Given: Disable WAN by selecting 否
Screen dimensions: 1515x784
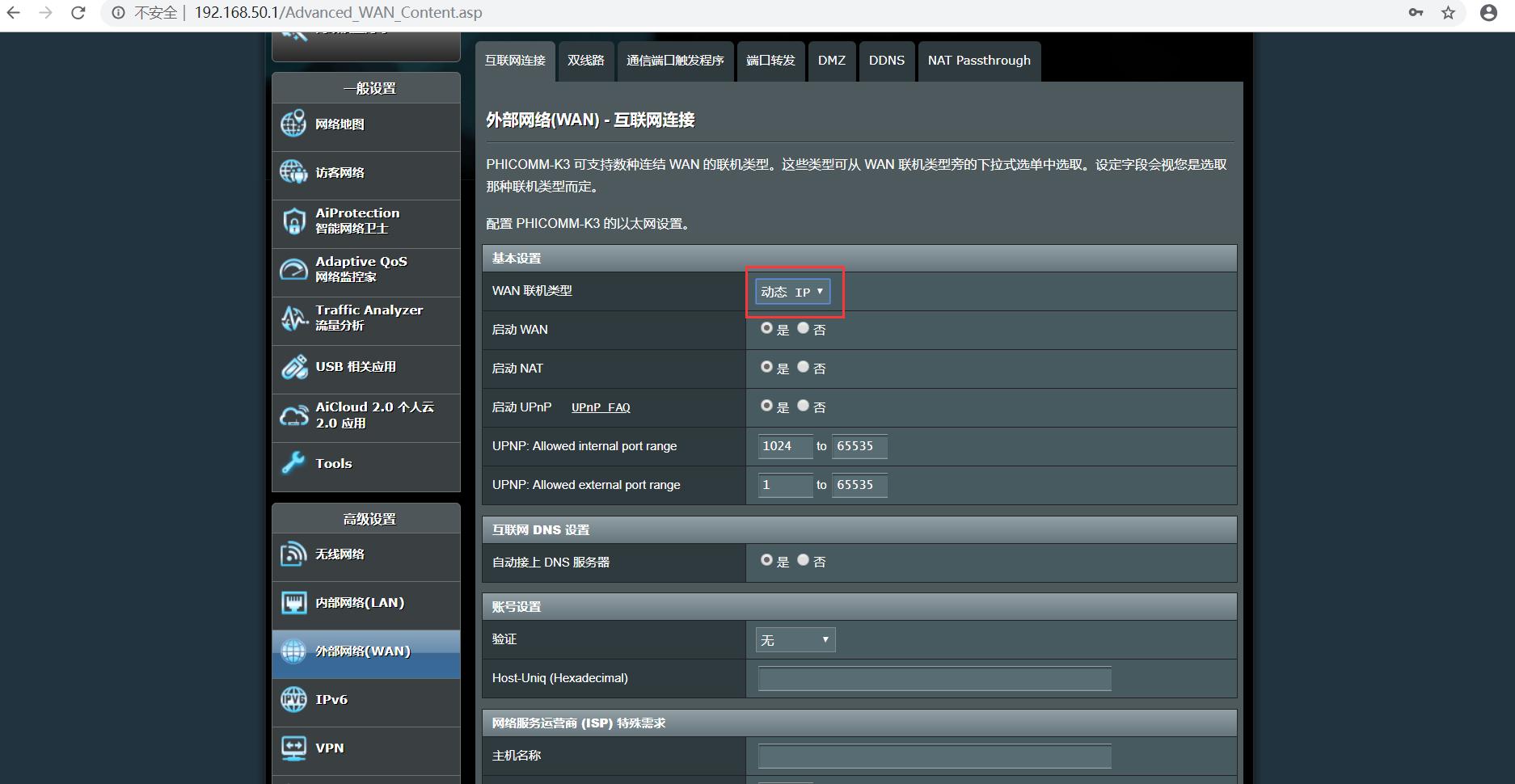Looking at the screenshot, I should [x=802, y=327].
